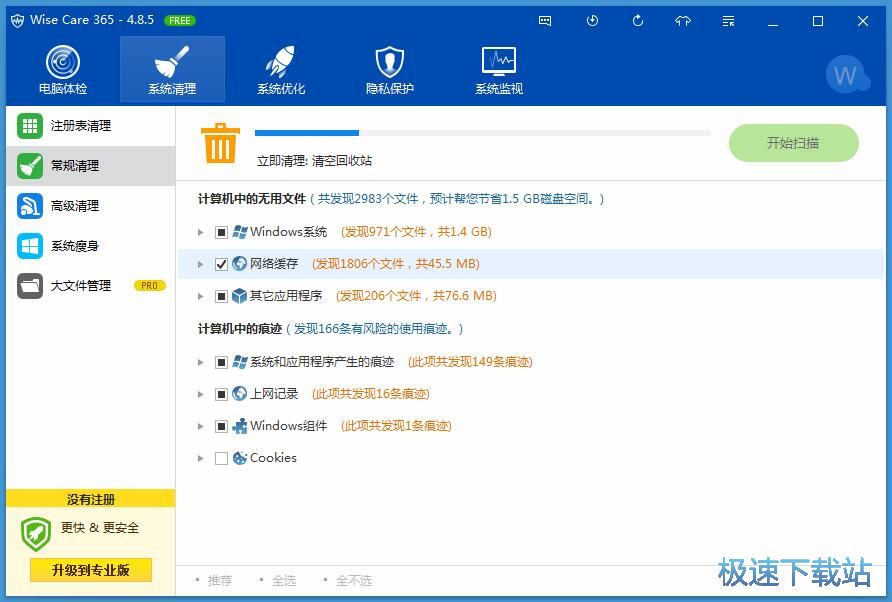
Task: Click the 高级清理 blue sidebar icon
Action: [30, 205]
